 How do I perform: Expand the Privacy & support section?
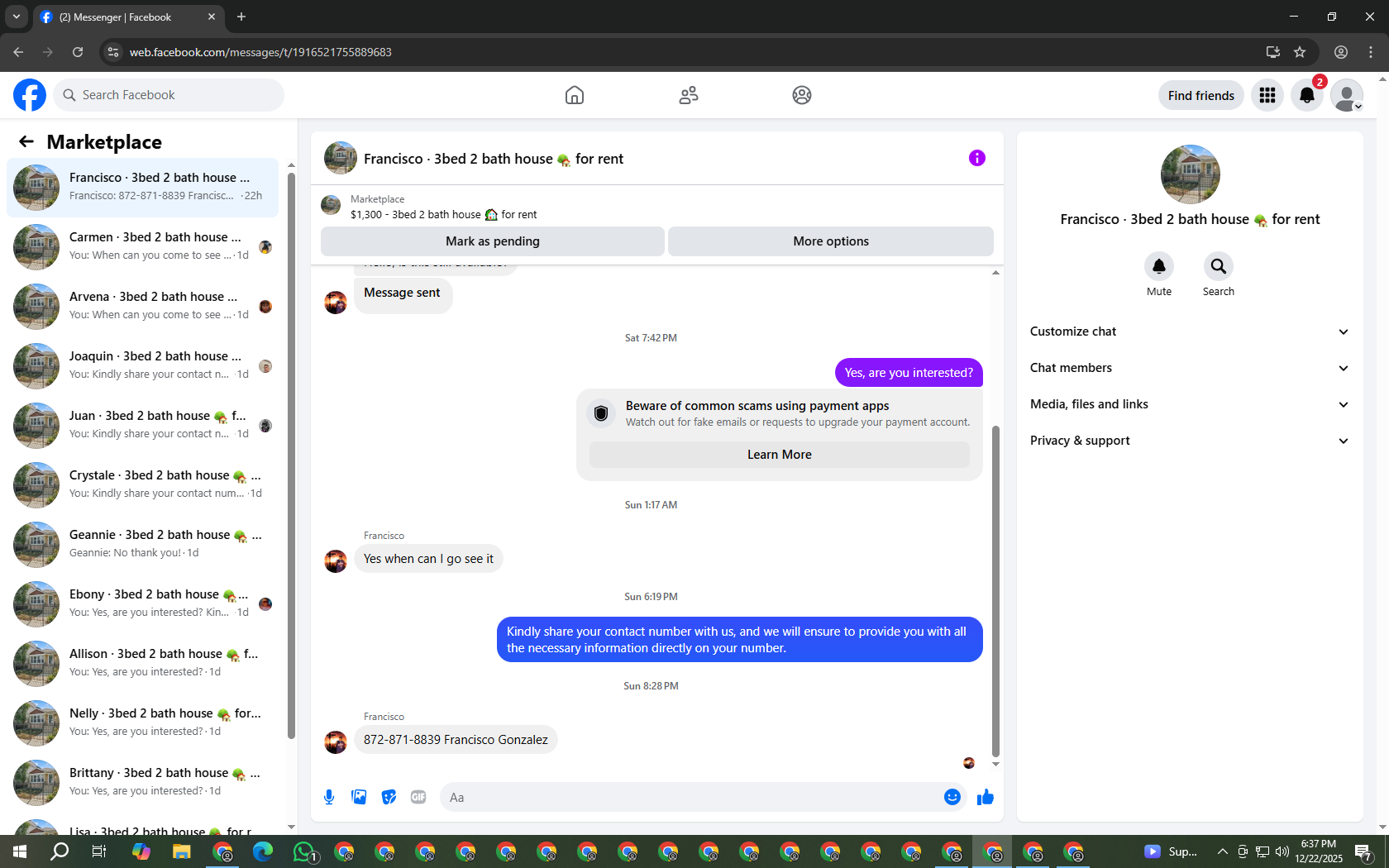pyautogui.click(x=1190, y=441)
